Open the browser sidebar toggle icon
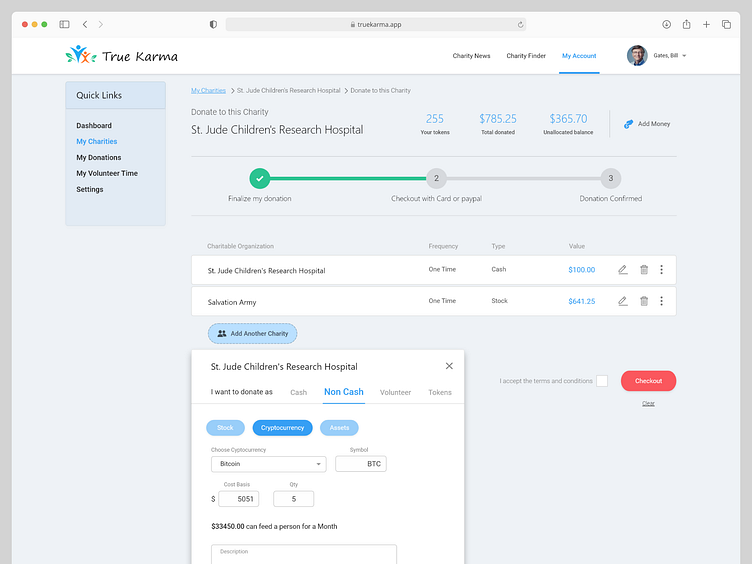The image size is (752, 564). (x=64, y=24)
